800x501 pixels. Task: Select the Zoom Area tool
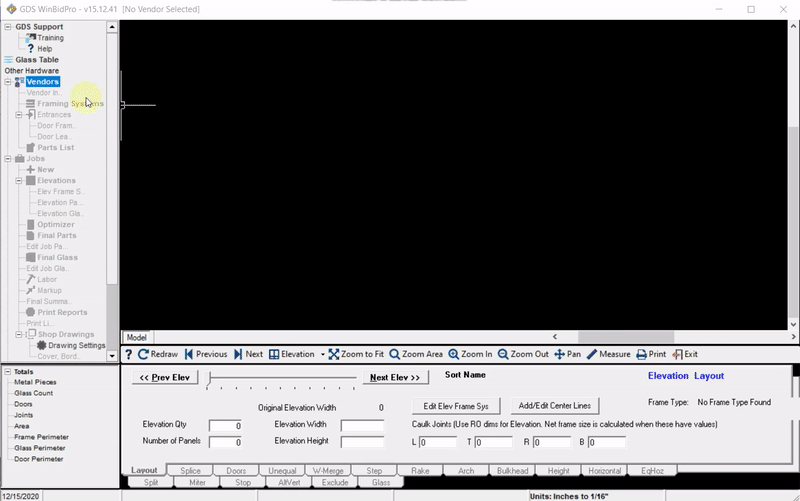pyautogui.click(x=416, y=354)
